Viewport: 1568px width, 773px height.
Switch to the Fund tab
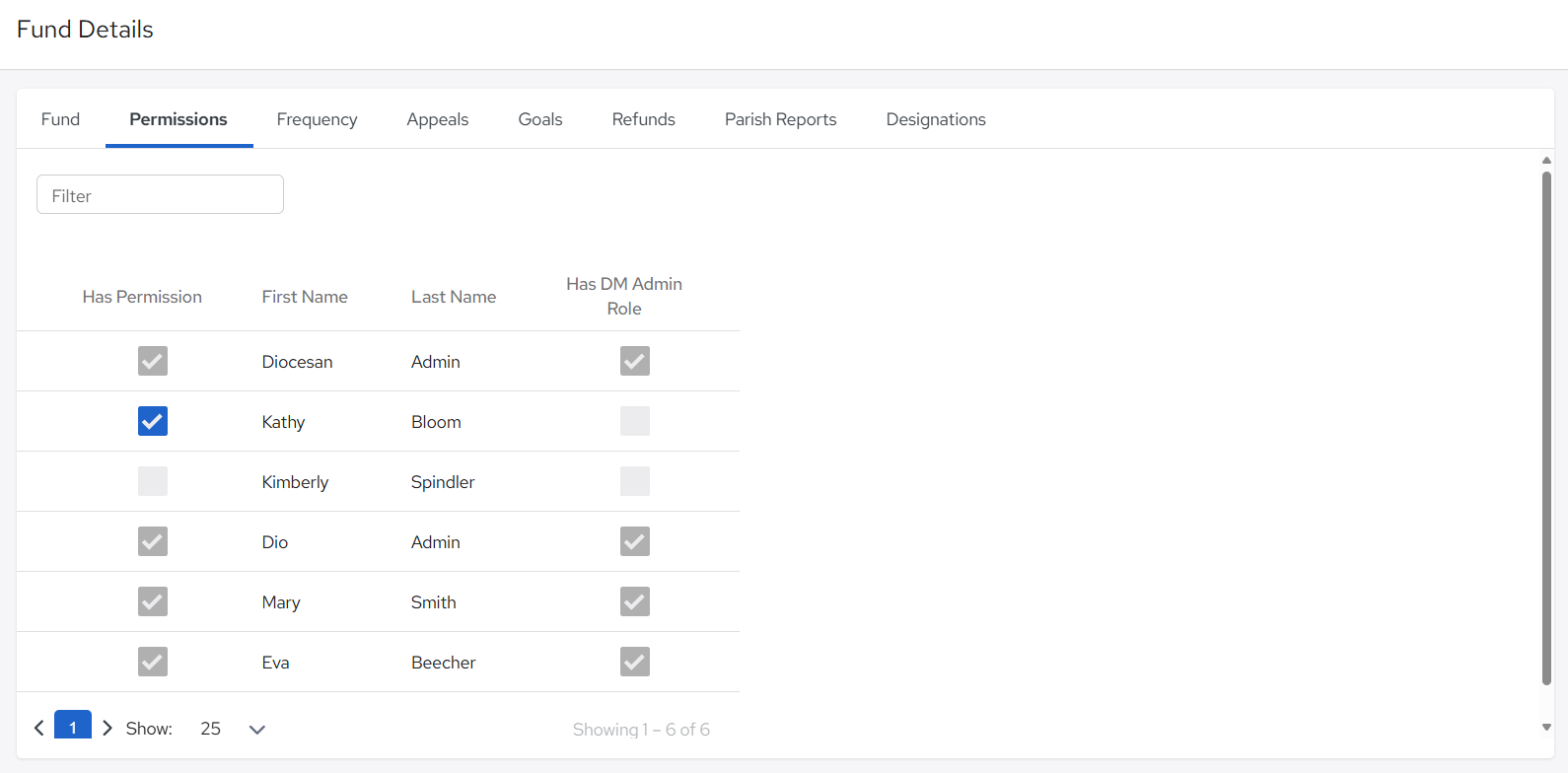click(60, 119)
